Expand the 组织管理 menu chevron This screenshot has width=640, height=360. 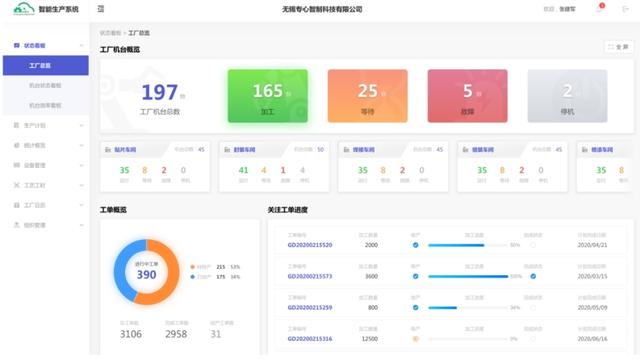click(81, 225)
